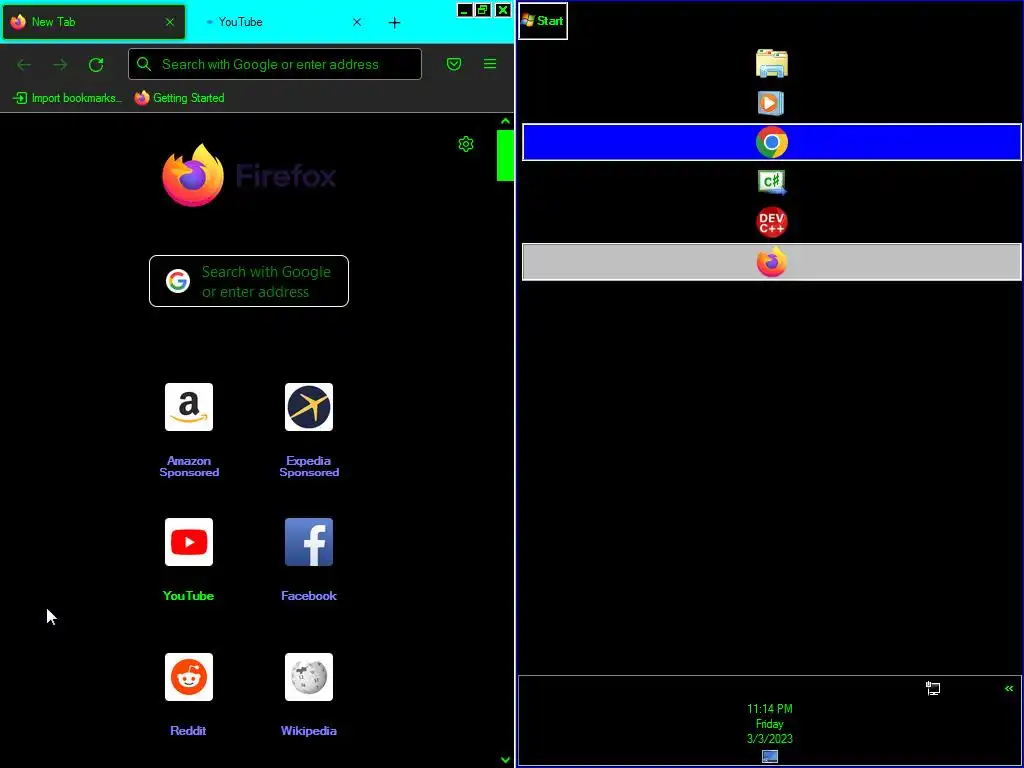Click Import bookmarks in bookmarks toolbar
This screenshot has height=768, width=1024.
click(67, 98)
